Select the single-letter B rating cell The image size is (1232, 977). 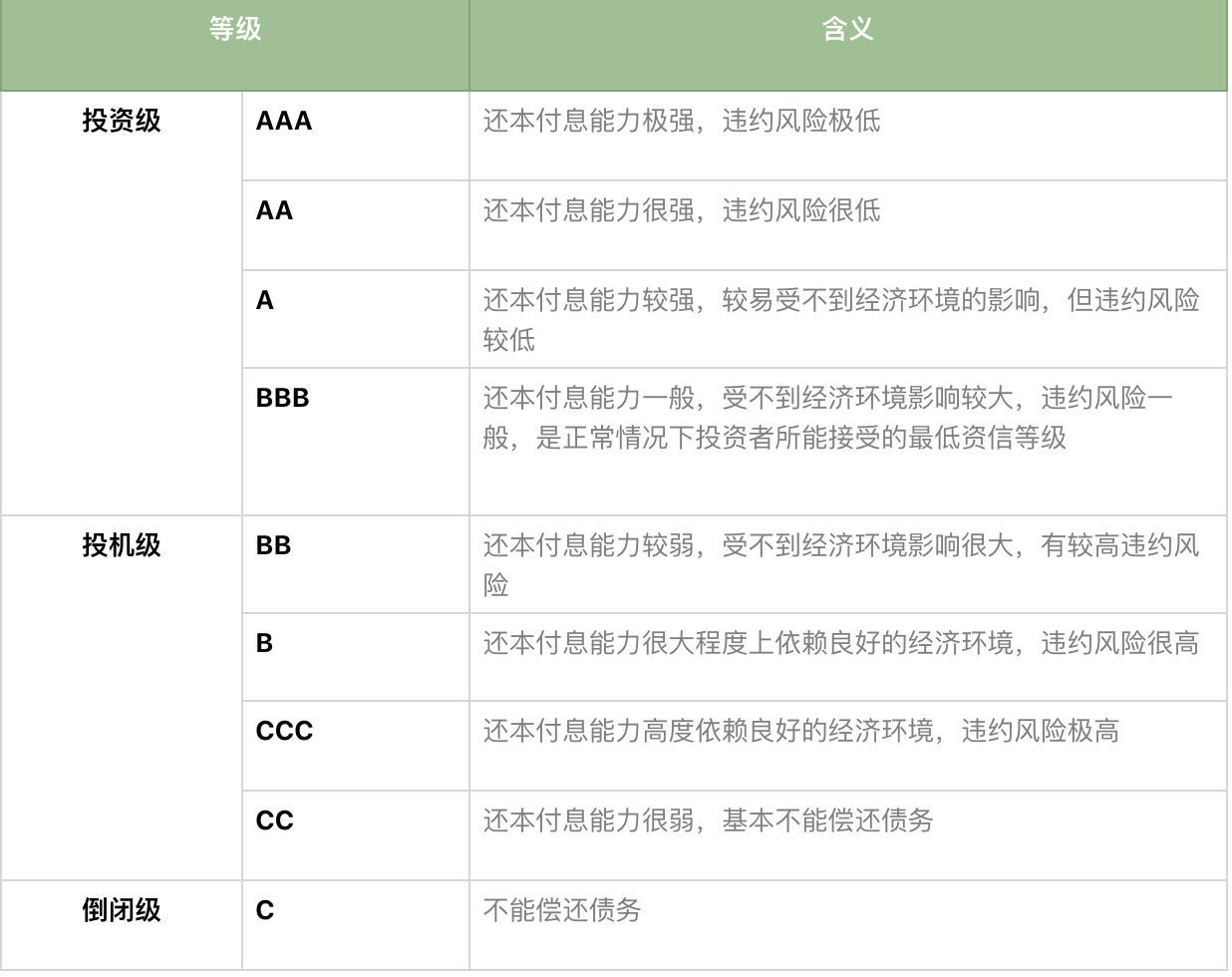(265, 644)
